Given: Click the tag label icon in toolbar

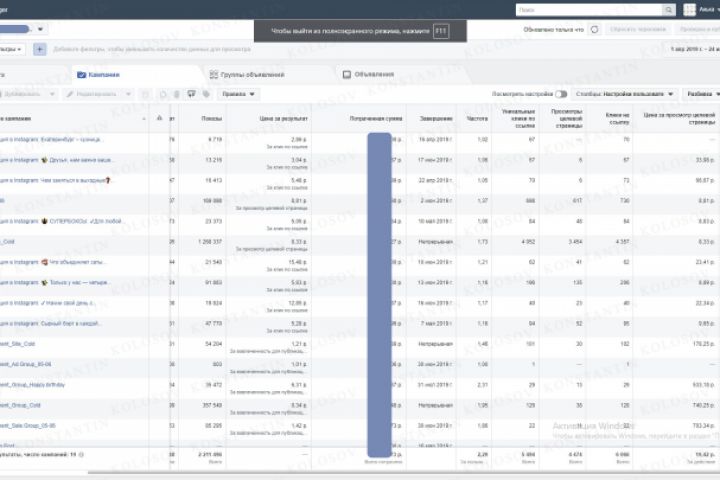Looking at the screenshot, I should click(206, 94).
